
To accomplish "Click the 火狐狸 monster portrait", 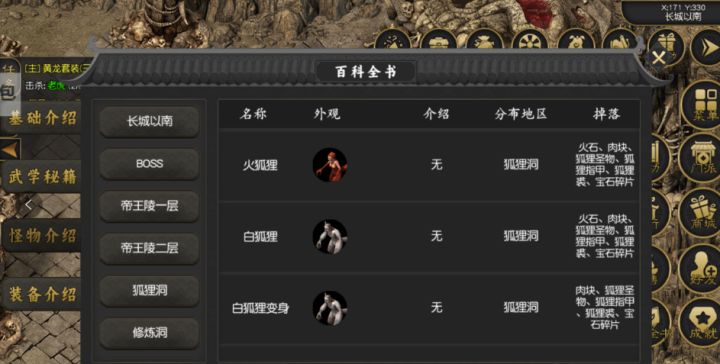I will [330, 165].
